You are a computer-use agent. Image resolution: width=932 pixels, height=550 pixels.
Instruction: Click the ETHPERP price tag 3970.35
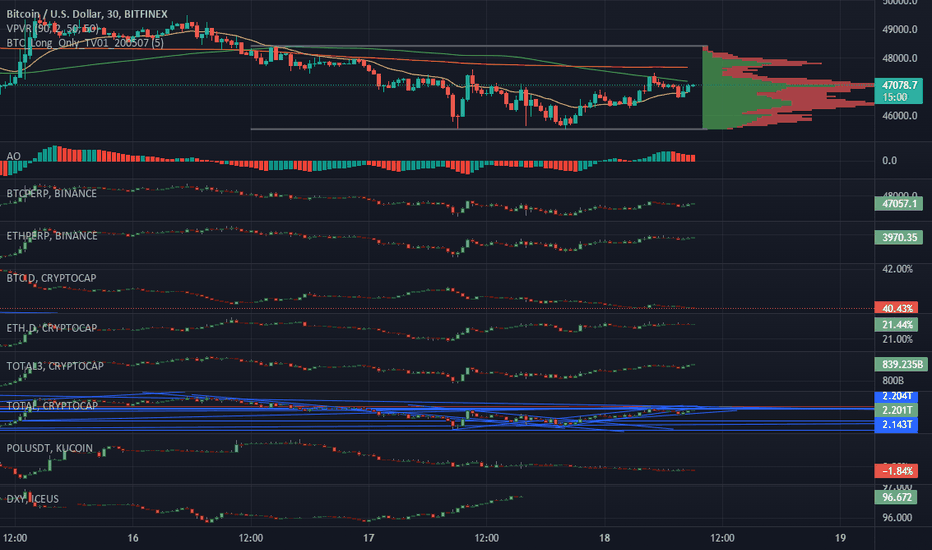(x=899, y=237)
